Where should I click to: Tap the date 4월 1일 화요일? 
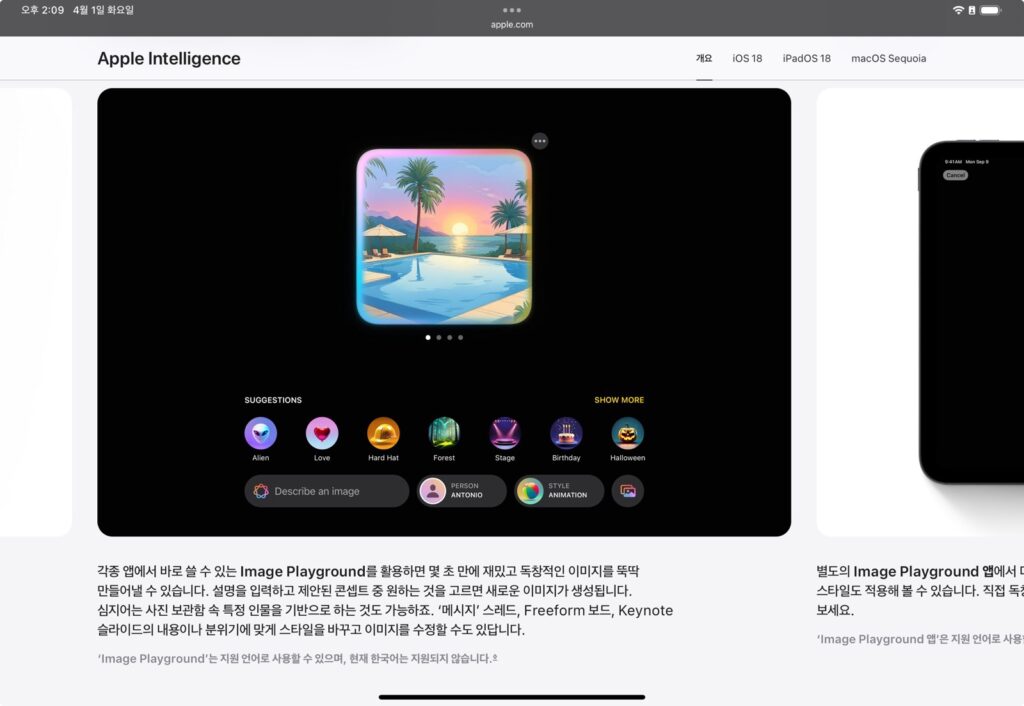click(x=103, y=10)
